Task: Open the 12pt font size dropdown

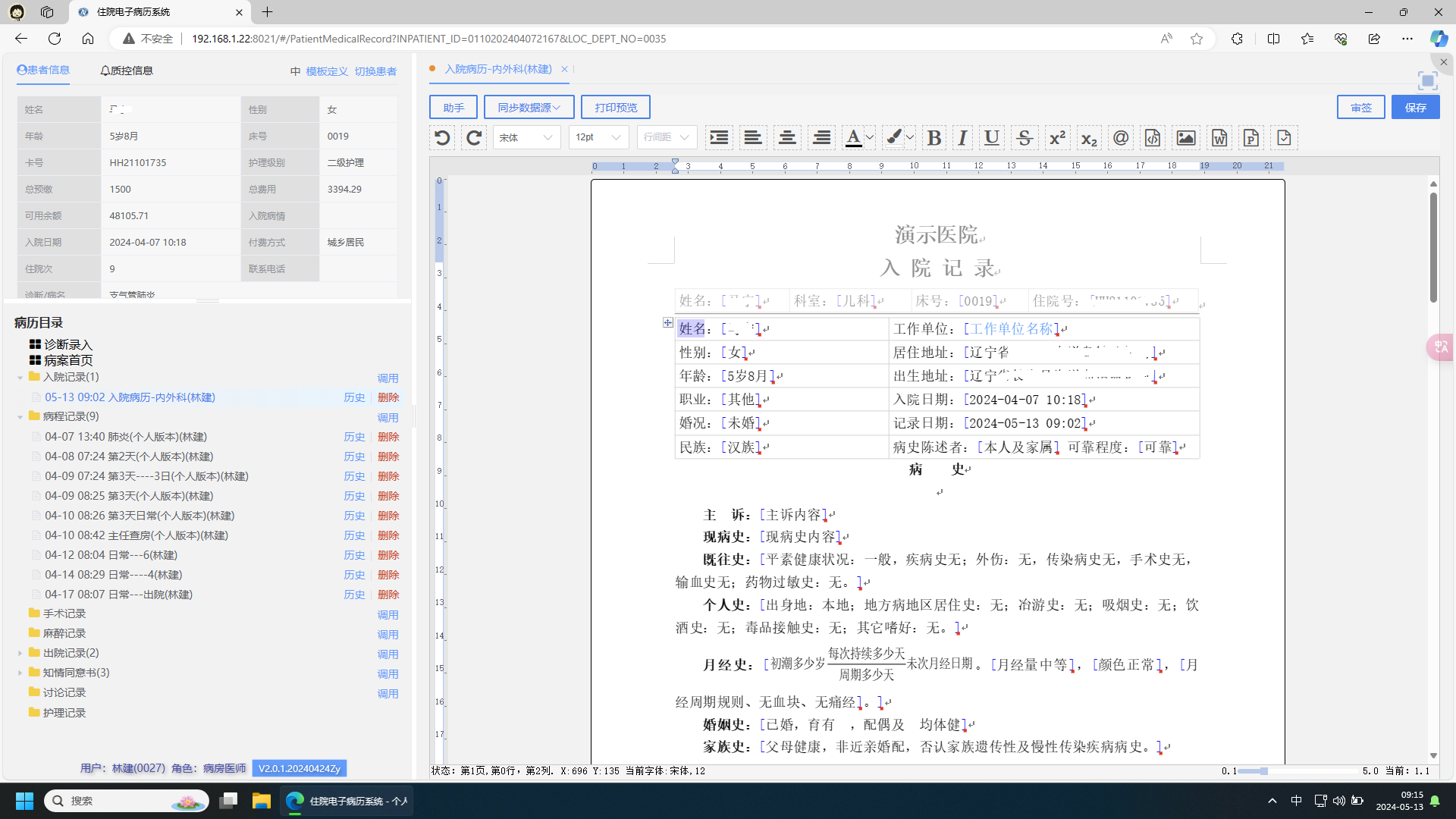Action: [598, 137]
